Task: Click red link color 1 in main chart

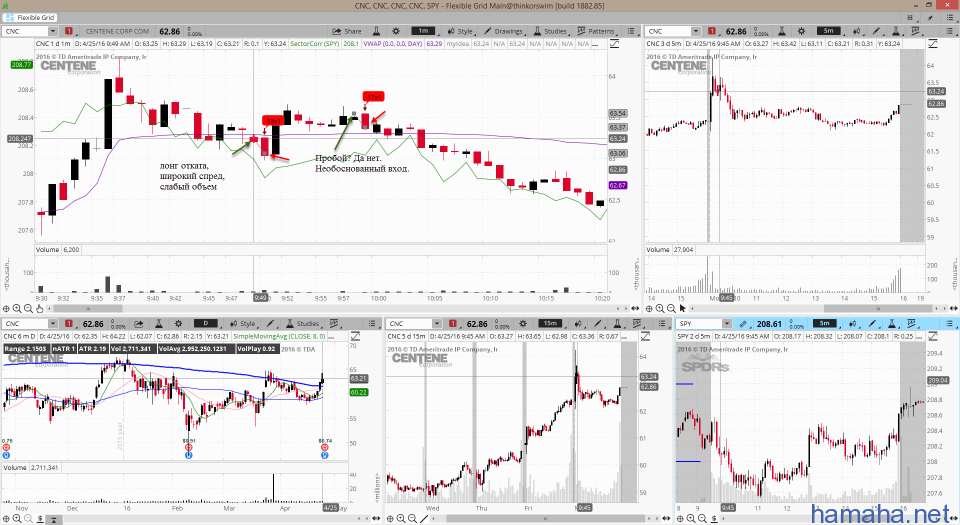Action: tap(69, 31)
